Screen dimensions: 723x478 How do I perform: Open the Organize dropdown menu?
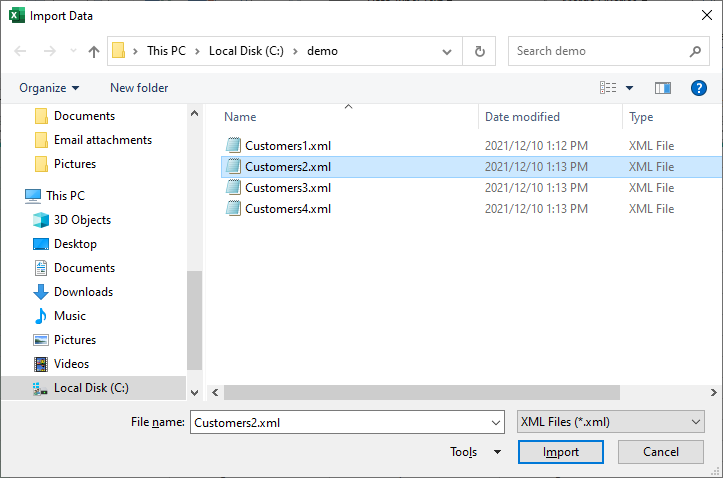(49, 88)
